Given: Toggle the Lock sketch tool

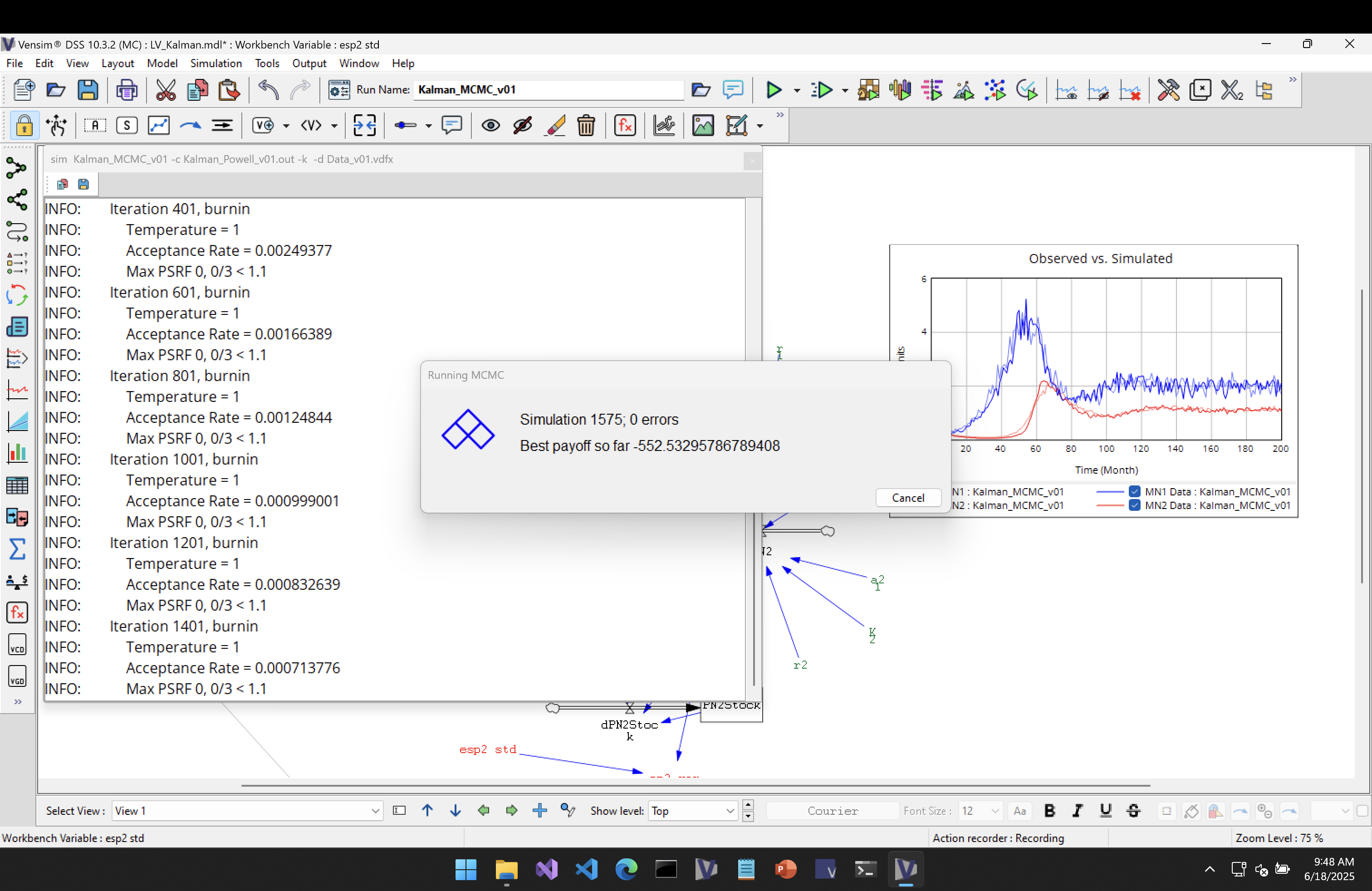Looking at the screenshot, I should pyautogui.click(x=24, y=125).
